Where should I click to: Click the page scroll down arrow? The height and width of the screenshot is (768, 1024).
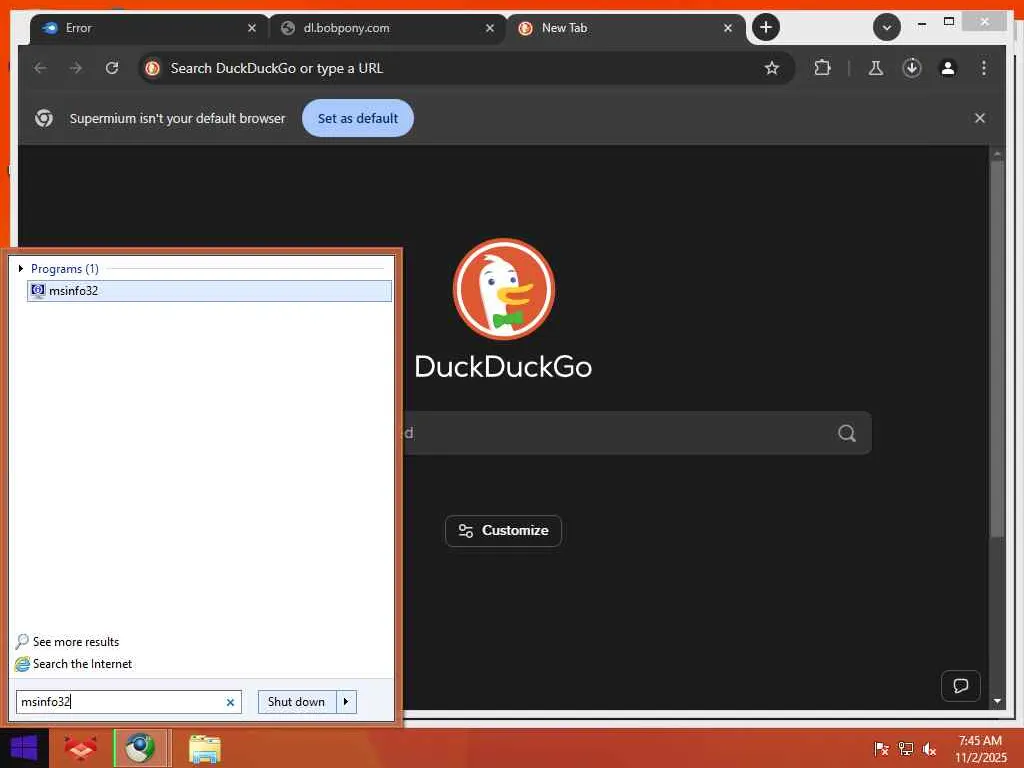pyautogui.click(x=997, y=701)
